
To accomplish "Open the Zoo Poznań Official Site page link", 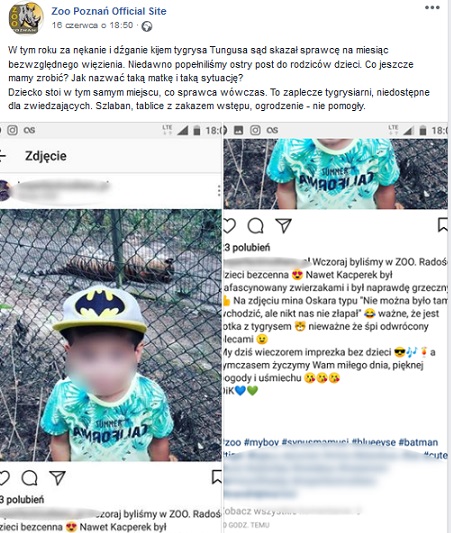I will [x=109, y=11].
